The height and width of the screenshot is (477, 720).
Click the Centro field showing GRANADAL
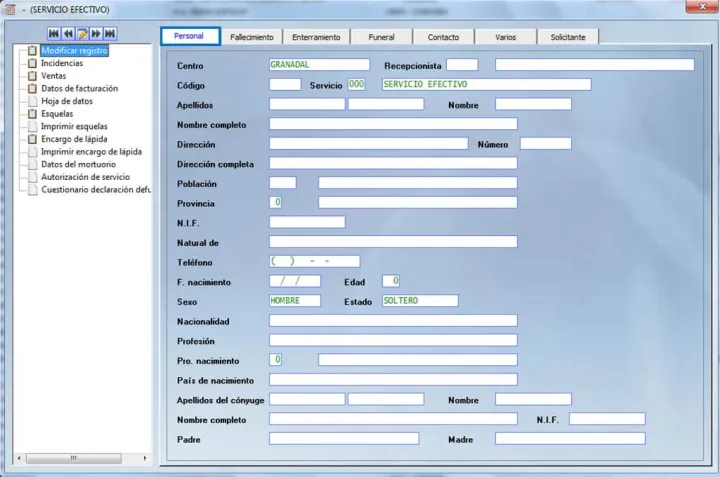[319, 64]
